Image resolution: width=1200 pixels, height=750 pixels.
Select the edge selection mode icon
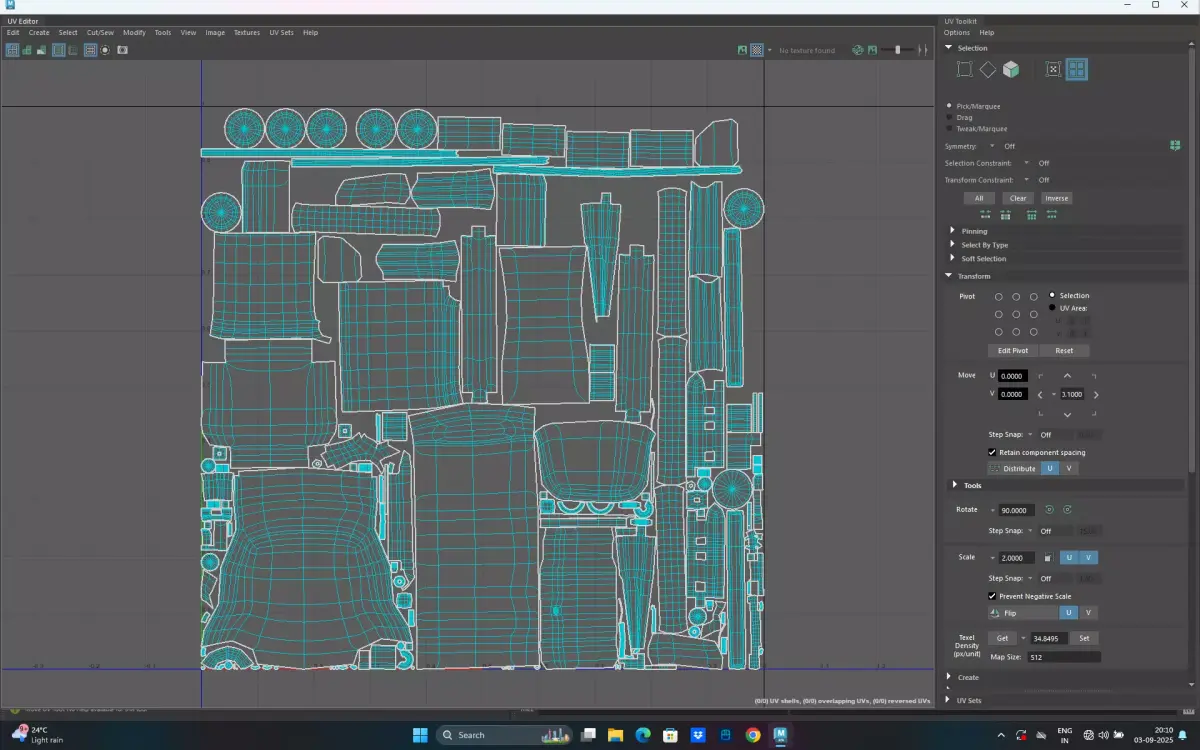(987, 69)
